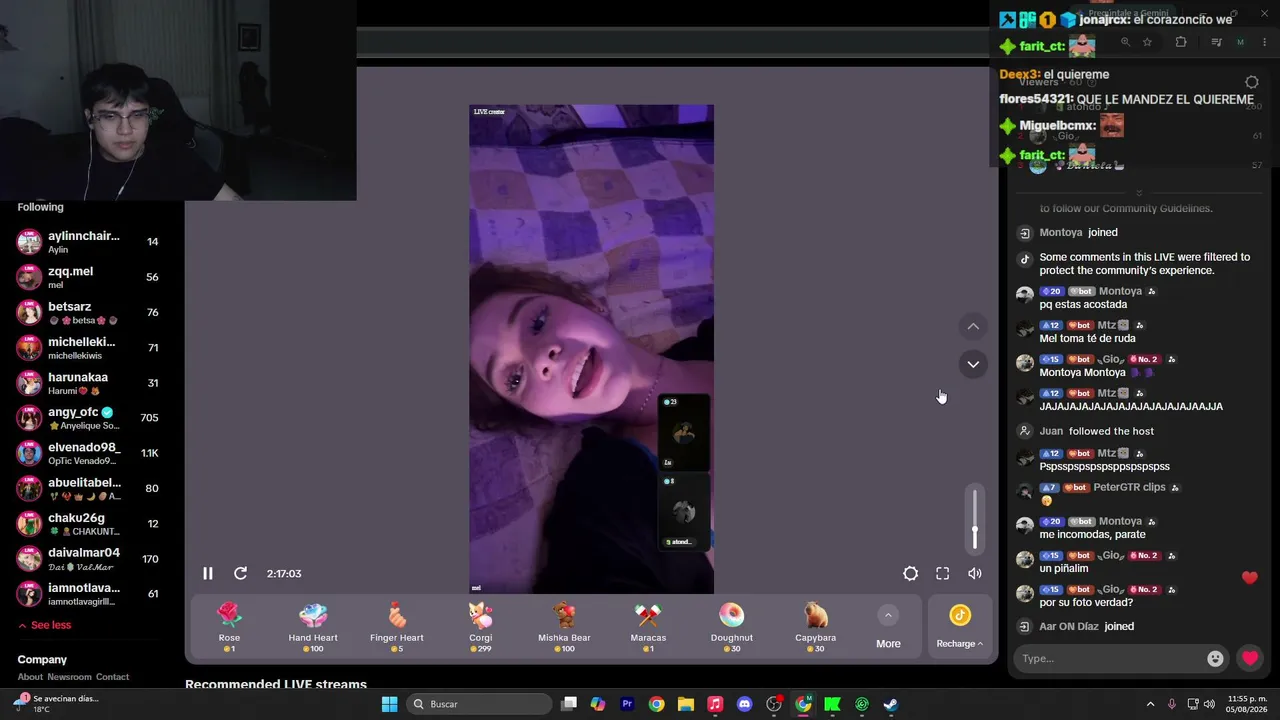This screenshot has height=720, width=1280.
Task: Open the player settings gear icon
Action: pos(910,573)
